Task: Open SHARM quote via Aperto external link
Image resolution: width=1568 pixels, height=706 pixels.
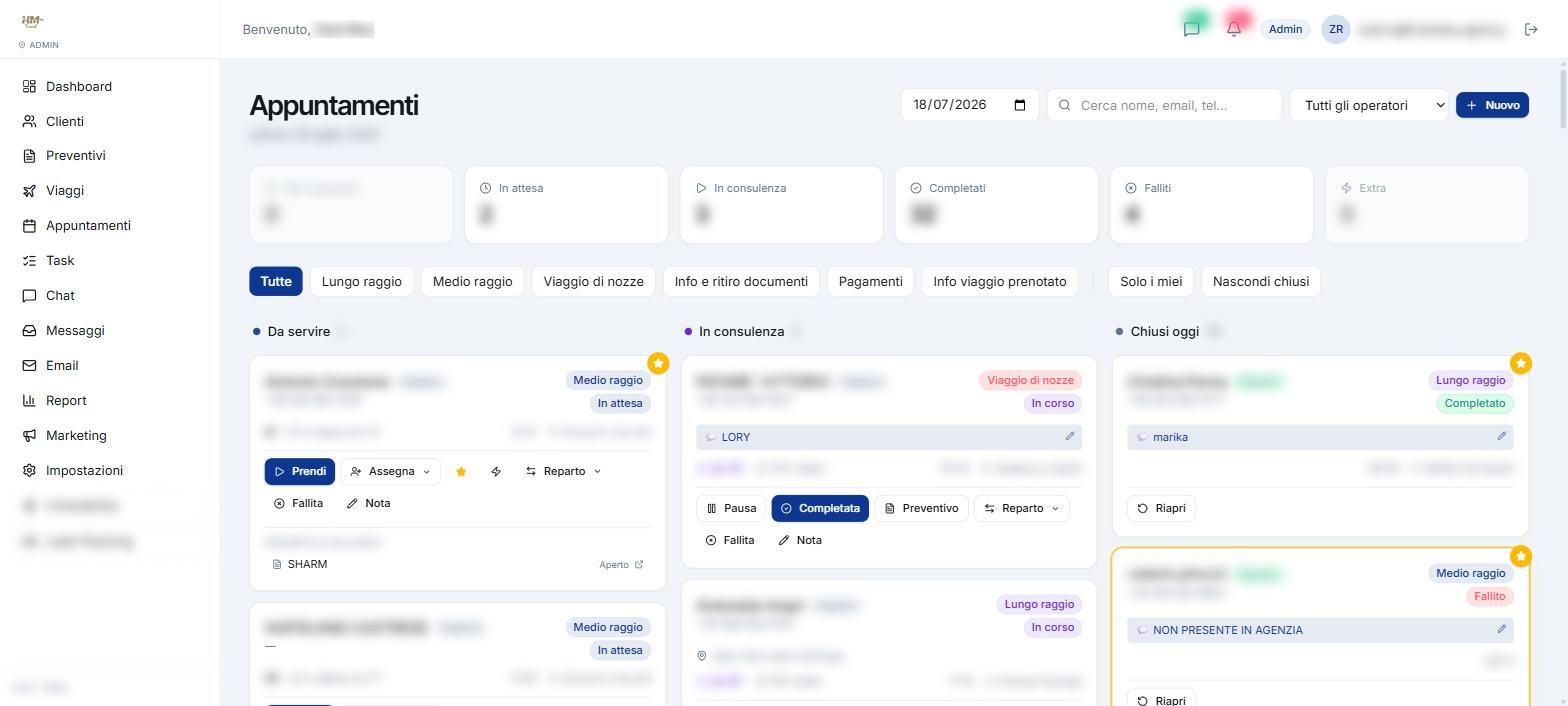Action: pyautogui.click(x=621, y=564)
